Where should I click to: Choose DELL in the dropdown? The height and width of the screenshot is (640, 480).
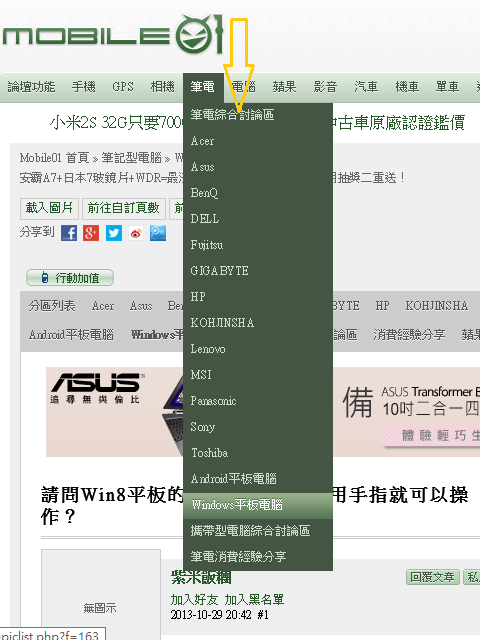tap(258, 219)
